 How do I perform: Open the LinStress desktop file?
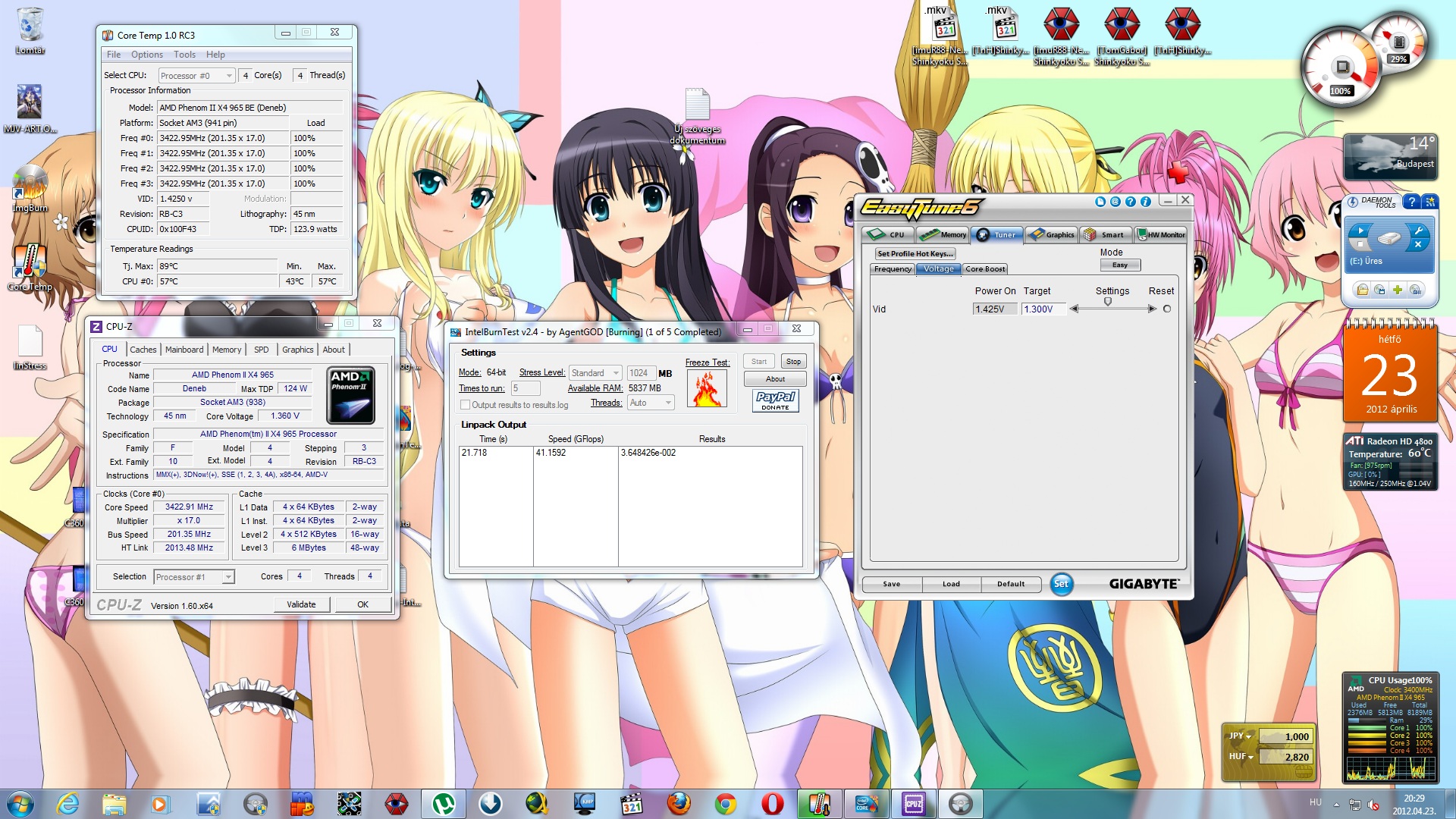(x=30, y=347)
